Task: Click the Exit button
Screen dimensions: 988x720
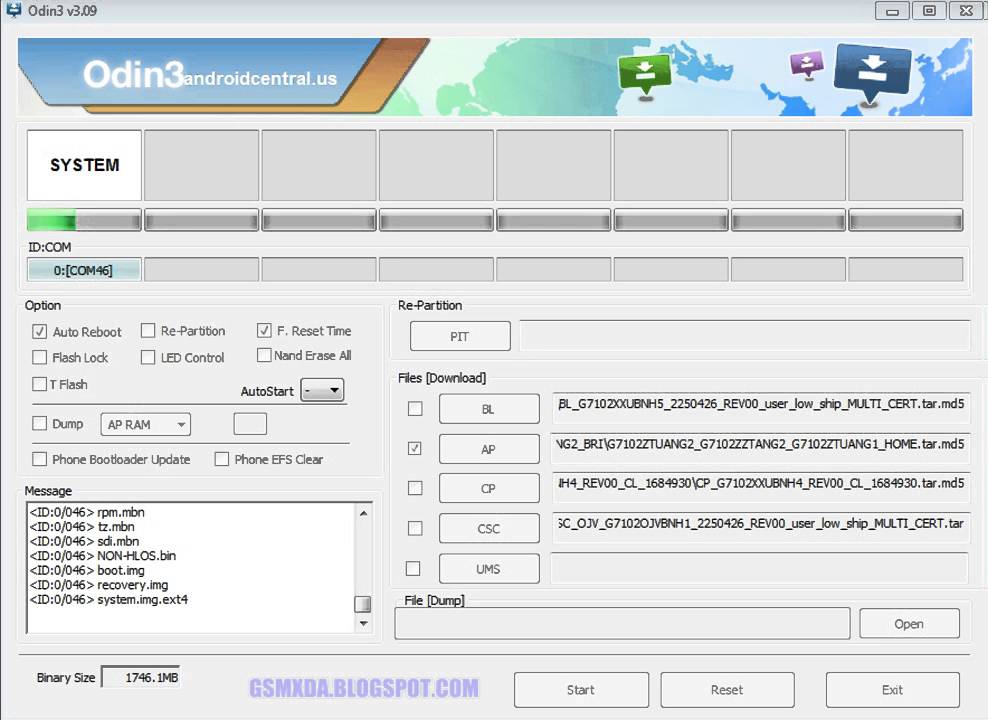Action: [x=892, y=690]
